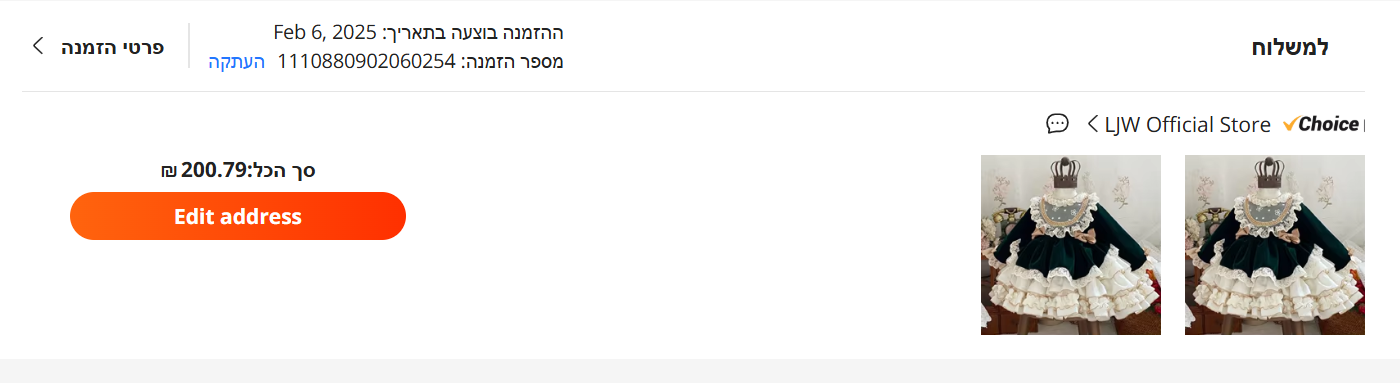
Task: Click the Choice badge logo
Action: click(x=1322, y=124)
